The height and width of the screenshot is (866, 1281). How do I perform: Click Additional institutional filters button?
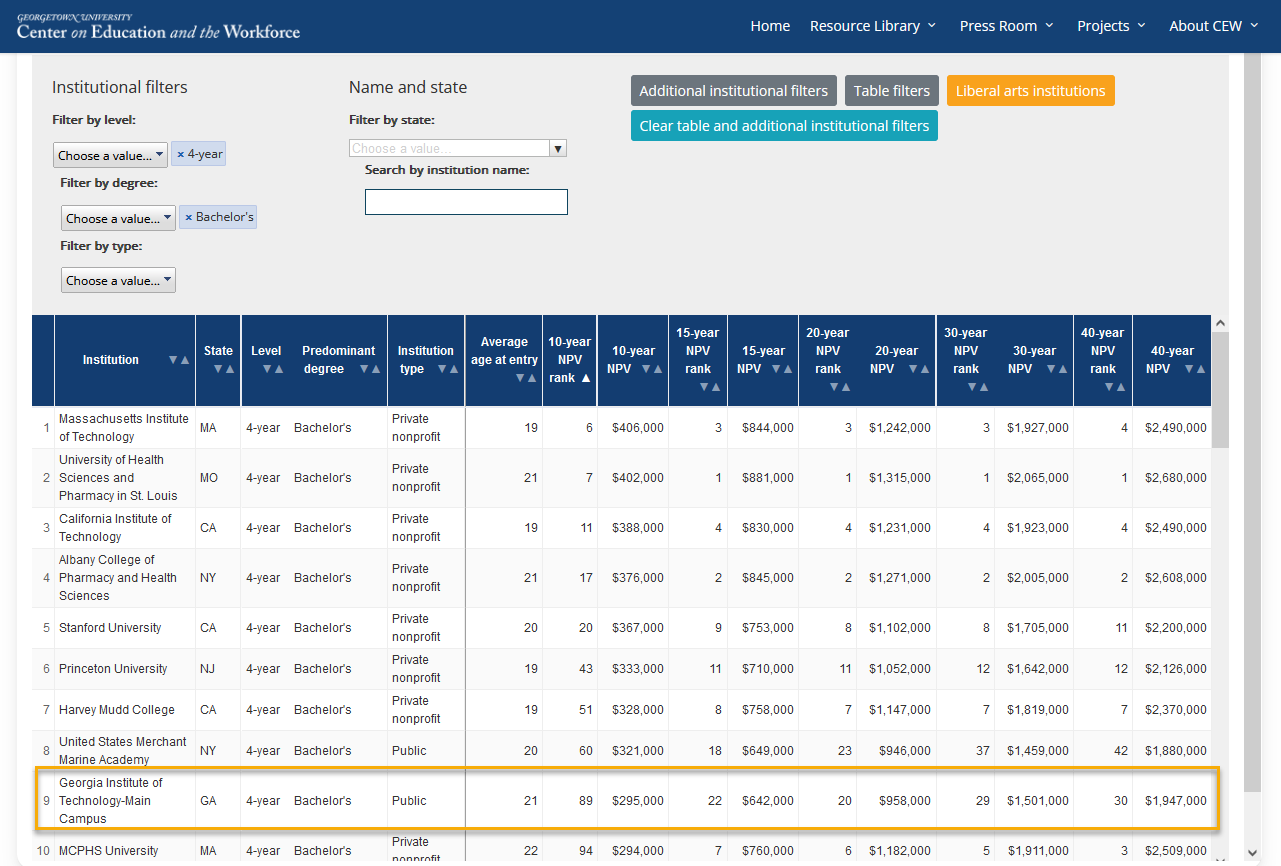[x=734, y=90]
